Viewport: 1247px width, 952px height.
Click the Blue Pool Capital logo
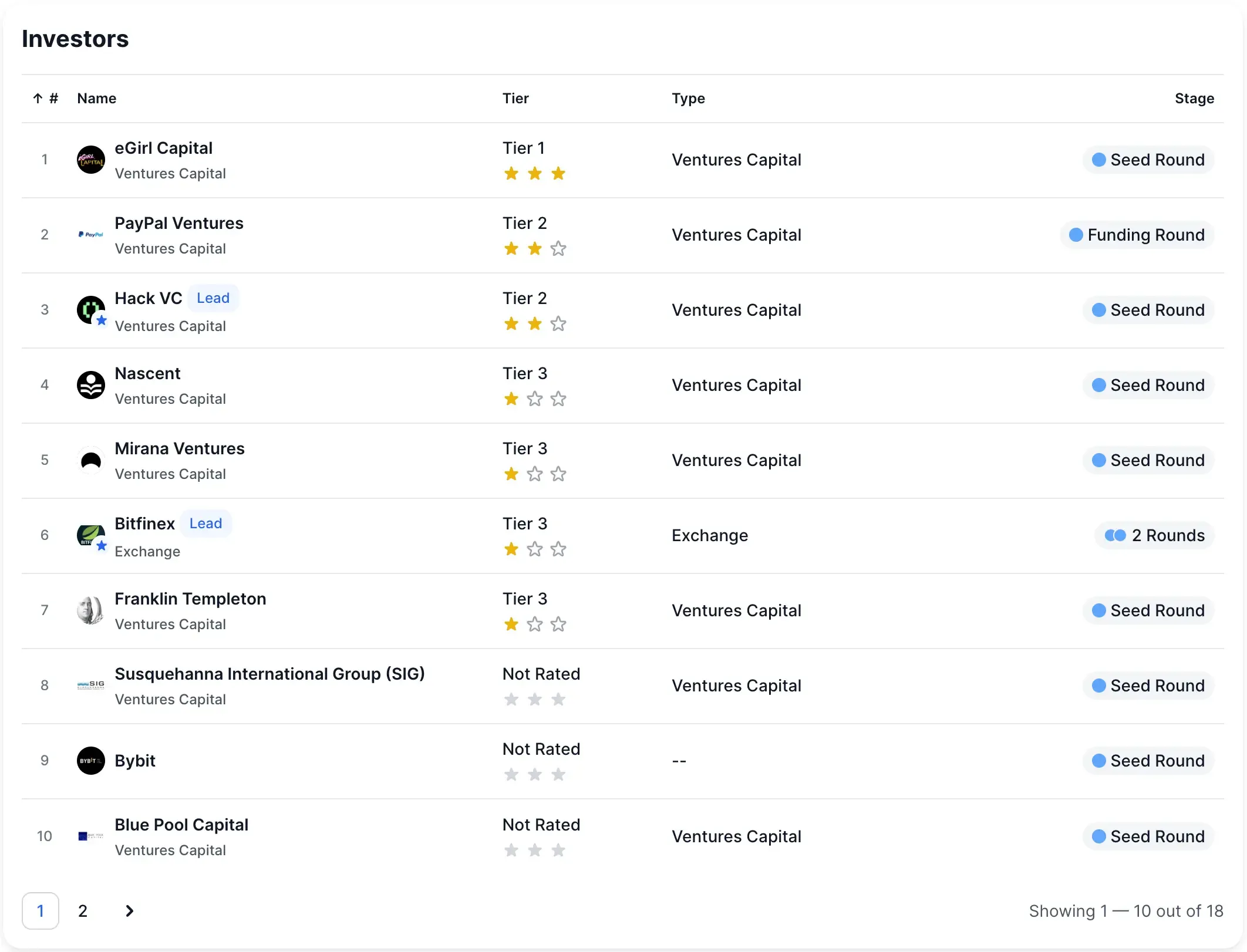(x=91, y=836)
